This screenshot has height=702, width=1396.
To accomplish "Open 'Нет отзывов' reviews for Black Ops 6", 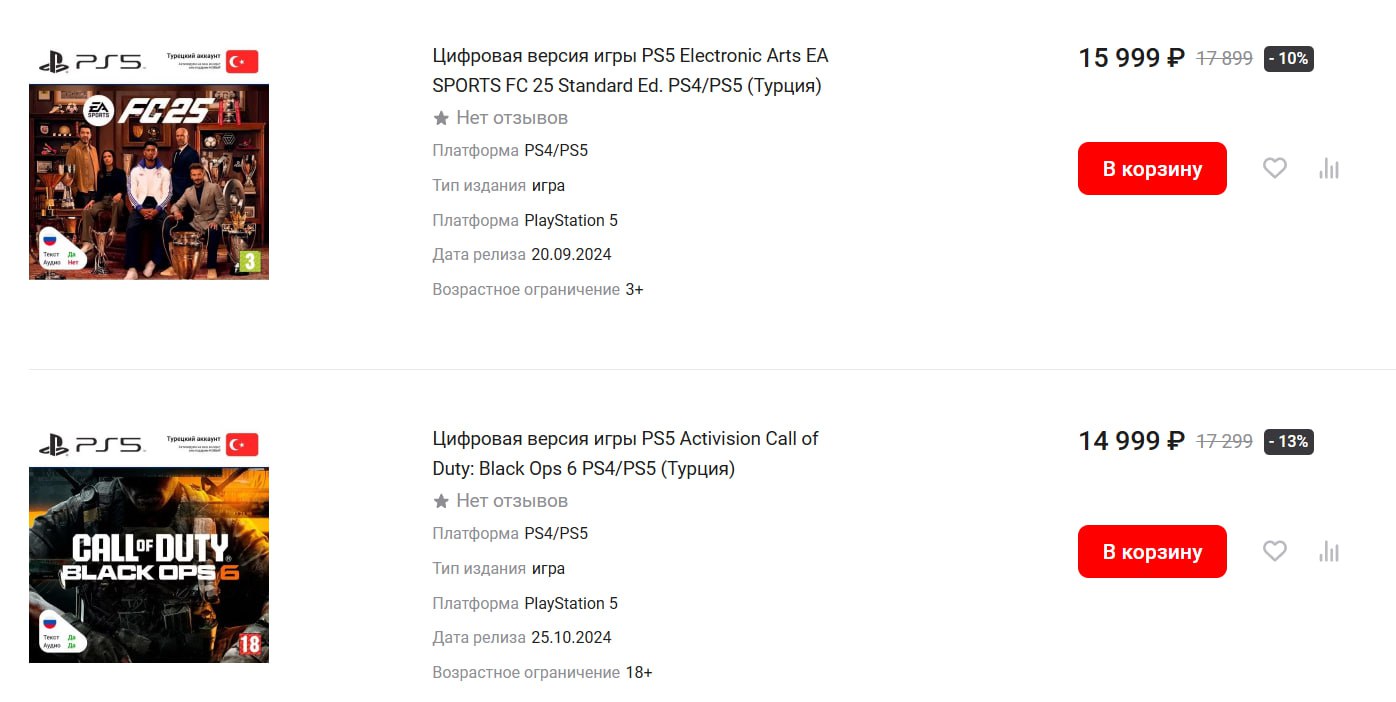I will [511, 501].
